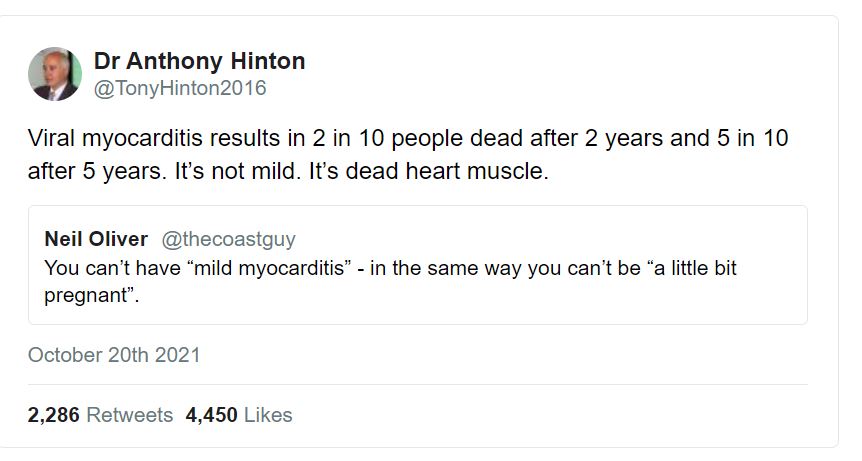View the 2,286 Retweets list
Screen dimensions: 862x461
pyautogui.click(x=100, y=414)
